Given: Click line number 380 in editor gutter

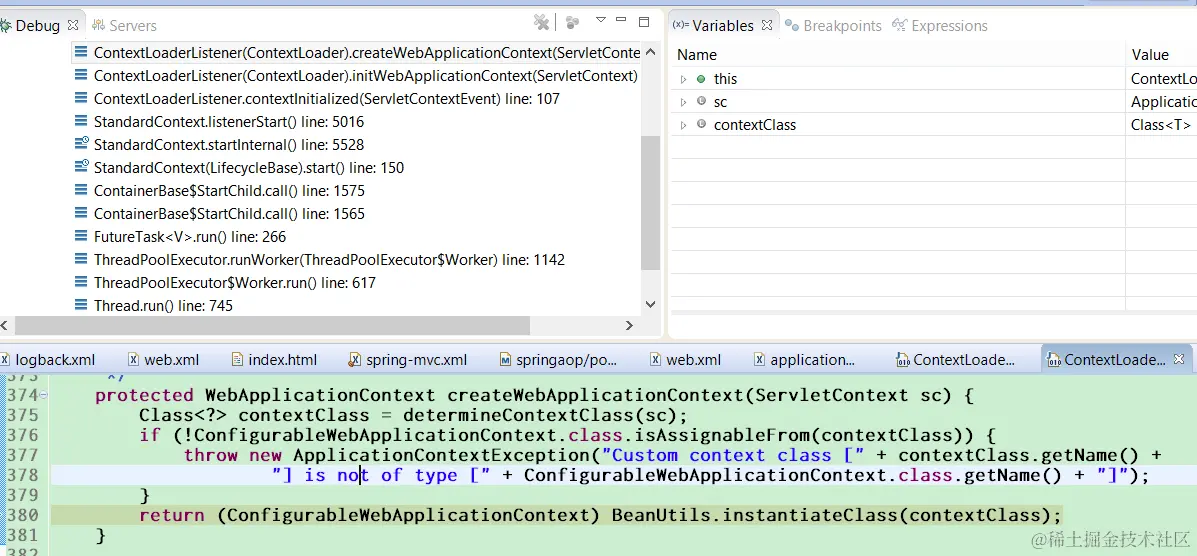Looking at the screenshot, I should pyautogui.click(x=23, y=515).
